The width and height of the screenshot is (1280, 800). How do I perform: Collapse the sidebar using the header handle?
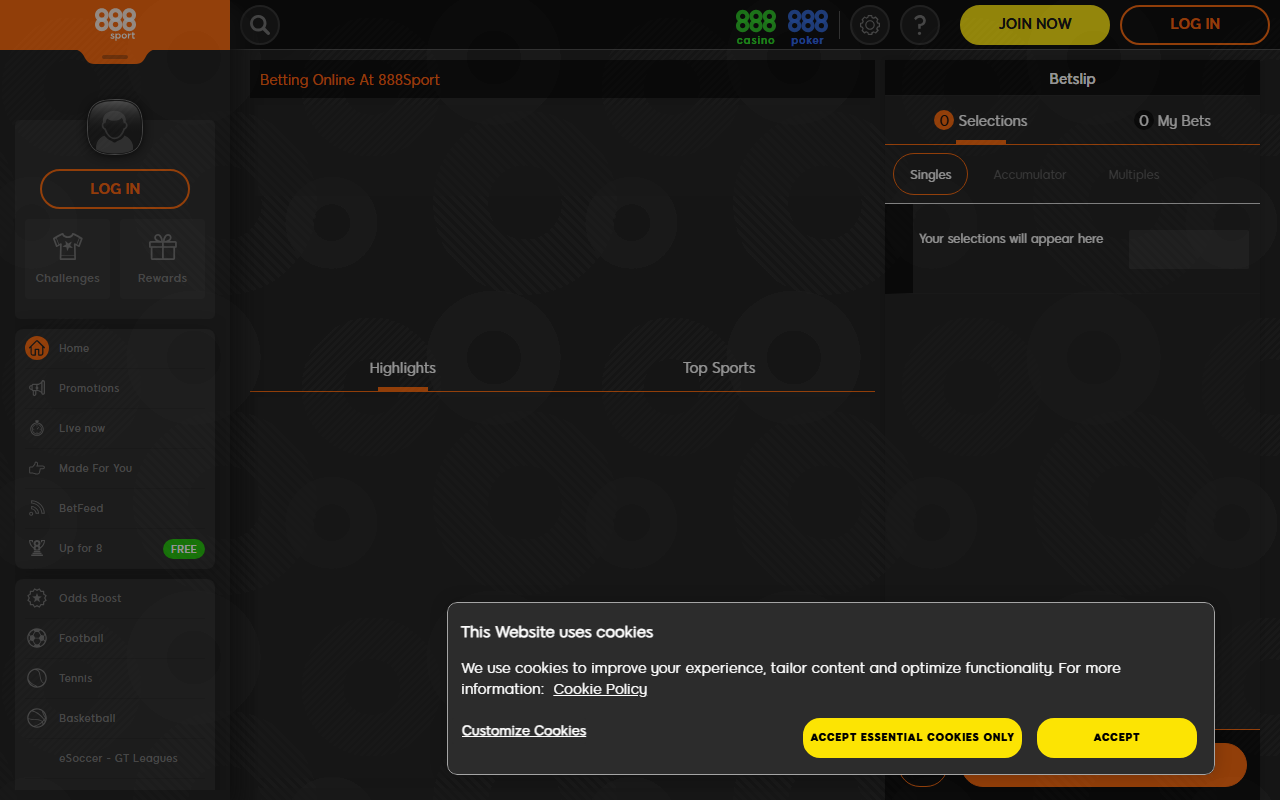pyautogui.click(x=115, y=57)
